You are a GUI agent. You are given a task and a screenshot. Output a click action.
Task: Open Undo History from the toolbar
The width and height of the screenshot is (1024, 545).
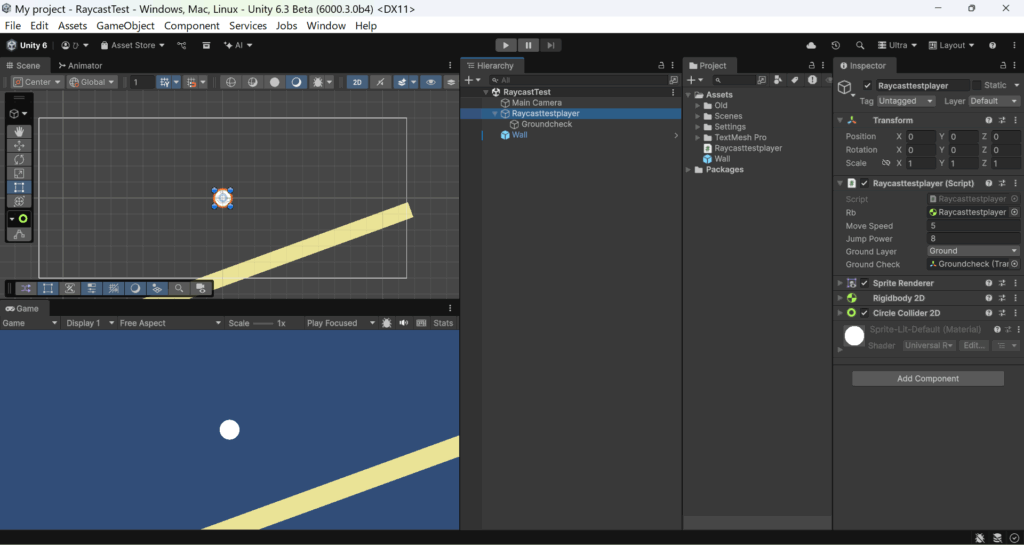(x=836, y=45)
